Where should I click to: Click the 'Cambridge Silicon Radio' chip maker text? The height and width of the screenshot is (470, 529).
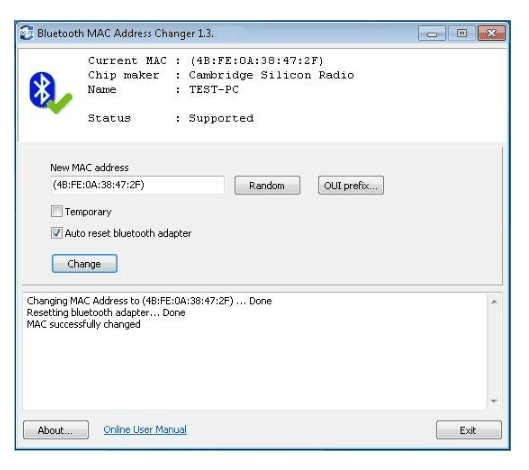[x=271, y=75]
